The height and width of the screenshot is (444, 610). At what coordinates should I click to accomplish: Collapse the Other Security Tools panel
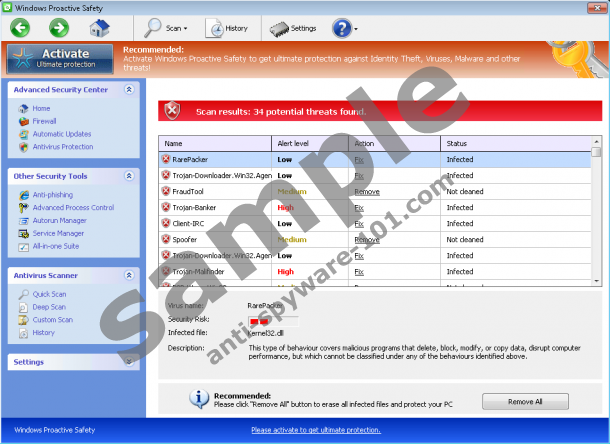[x=129, y=176]
